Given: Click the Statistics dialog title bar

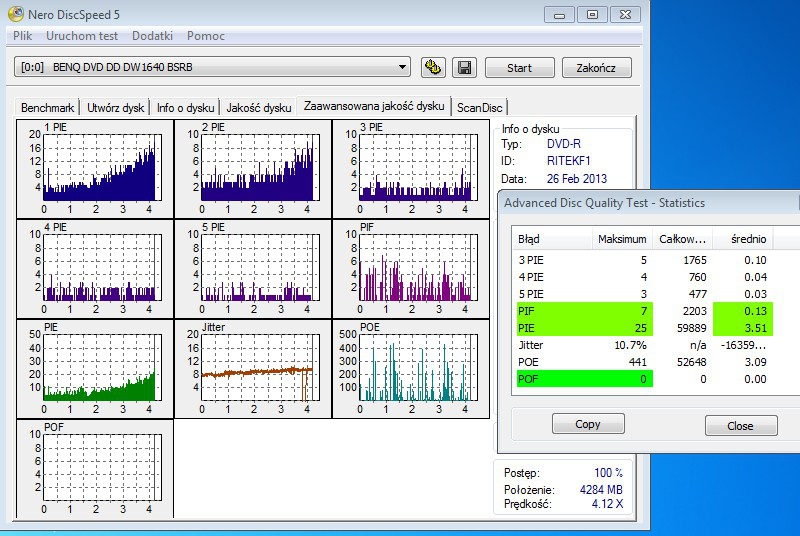Looking at the screenshot, I should coord(649,202).
